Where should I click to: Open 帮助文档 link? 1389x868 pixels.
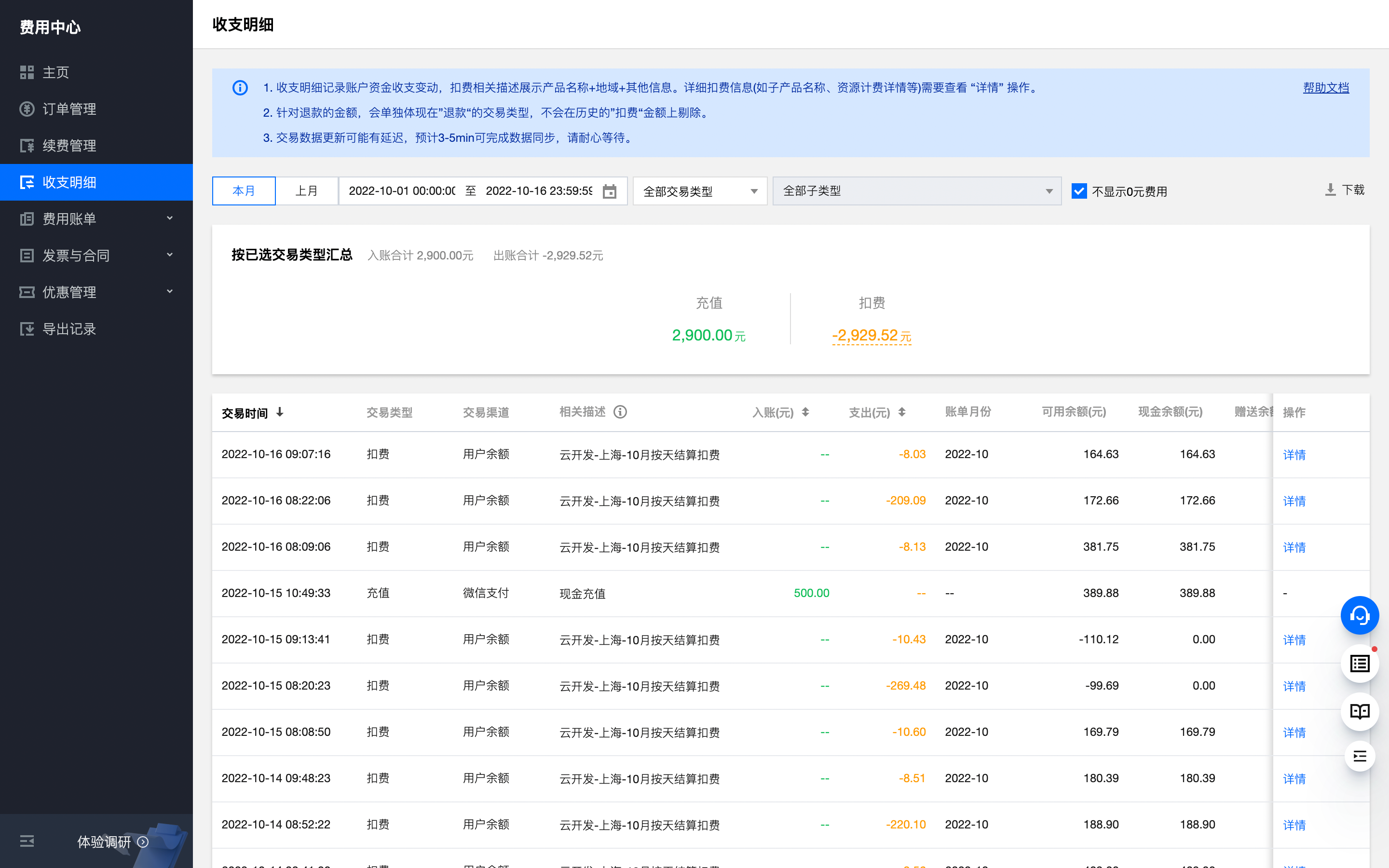pyautogui.click(x=1325, y=88)
